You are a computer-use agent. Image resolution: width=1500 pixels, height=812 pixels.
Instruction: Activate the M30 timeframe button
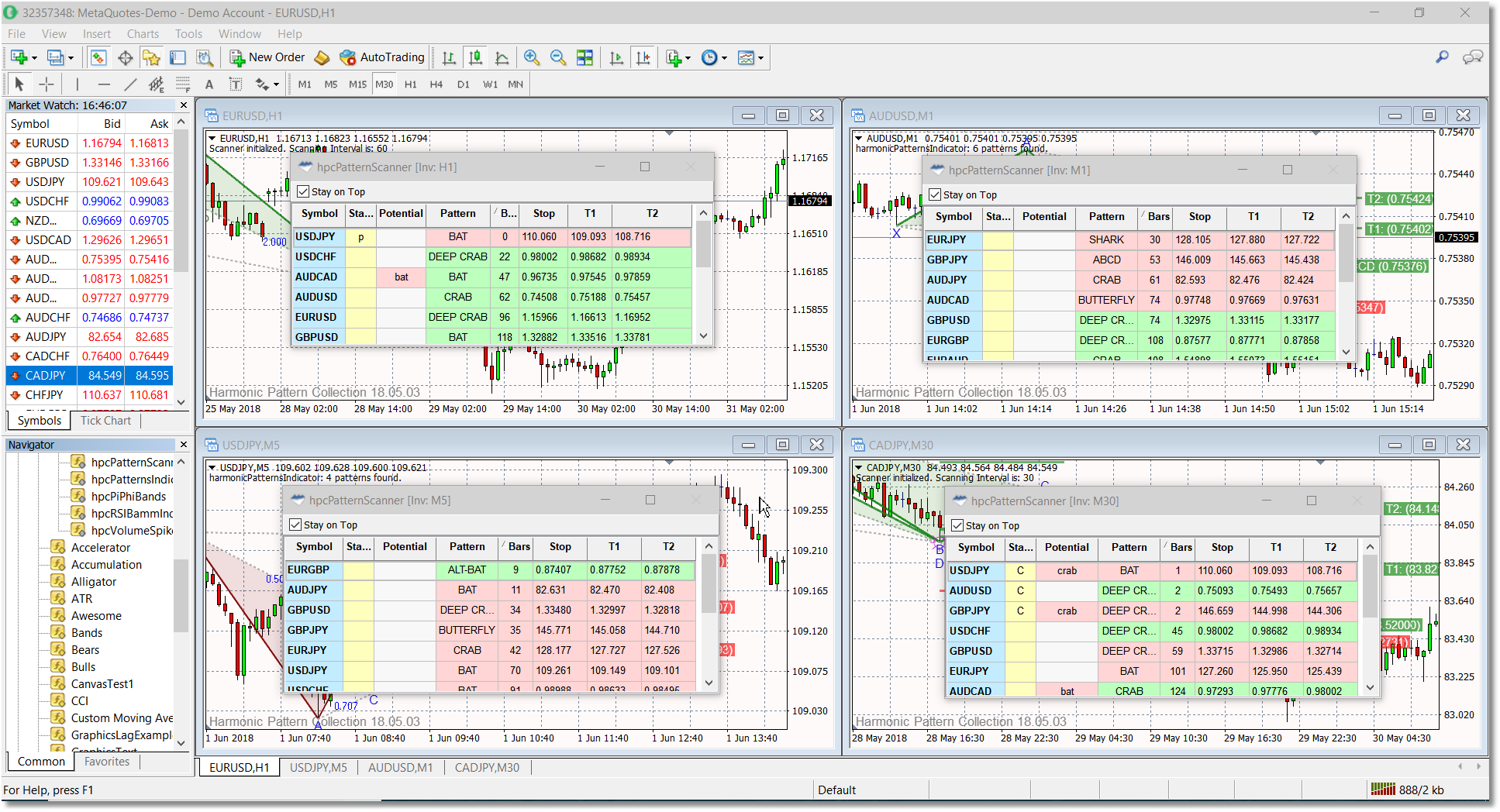(x=384, y=84)
